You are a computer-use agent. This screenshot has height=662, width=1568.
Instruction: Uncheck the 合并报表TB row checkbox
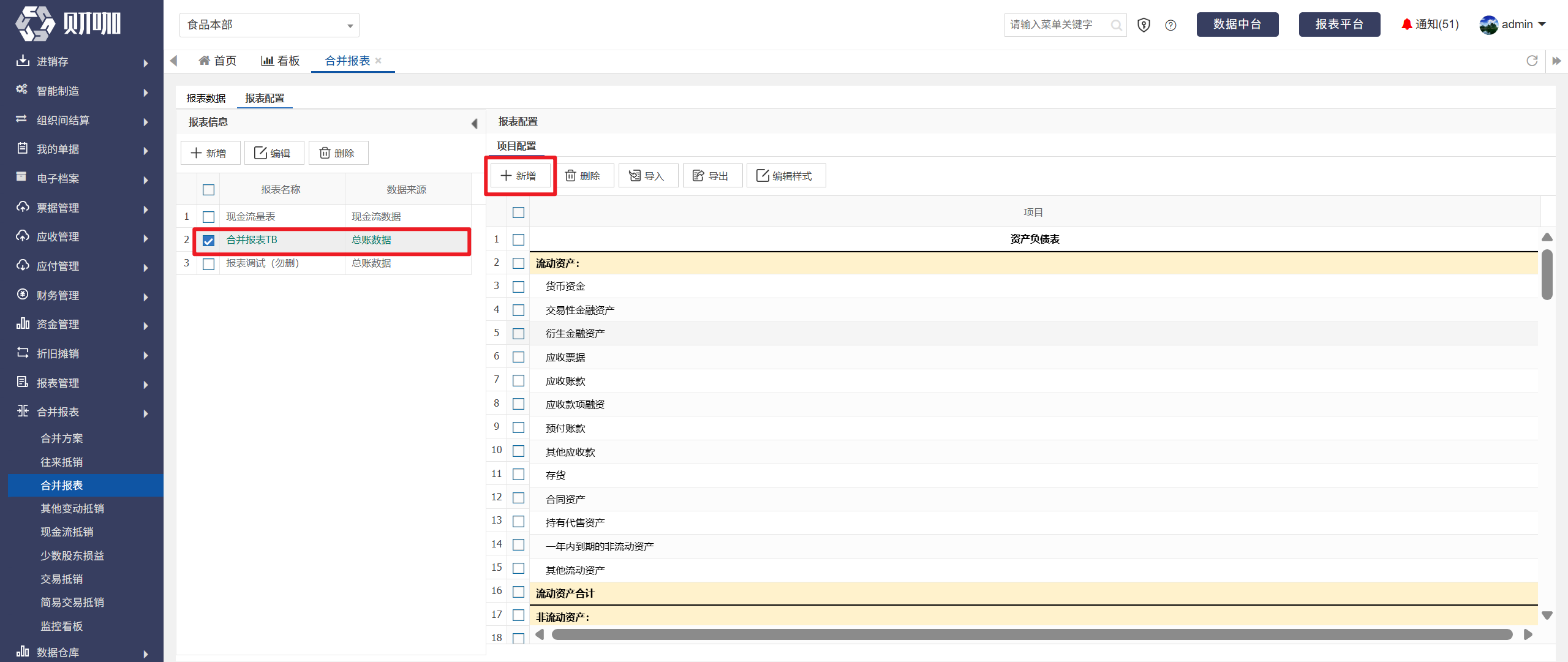(x=209, y=240)
